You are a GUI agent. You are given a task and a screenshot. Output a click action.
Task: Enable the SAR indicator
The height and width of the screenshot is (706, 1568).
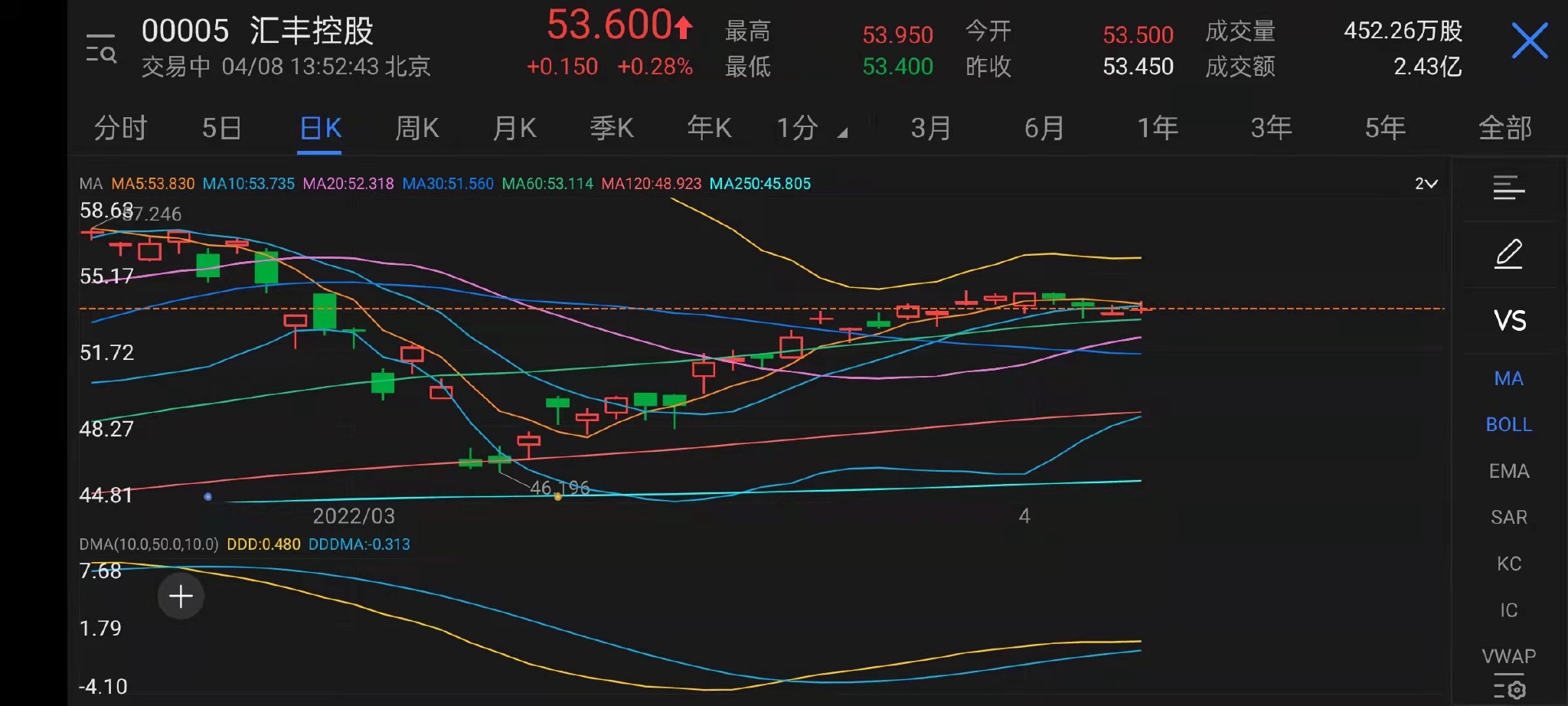(x=1509, y=518)
